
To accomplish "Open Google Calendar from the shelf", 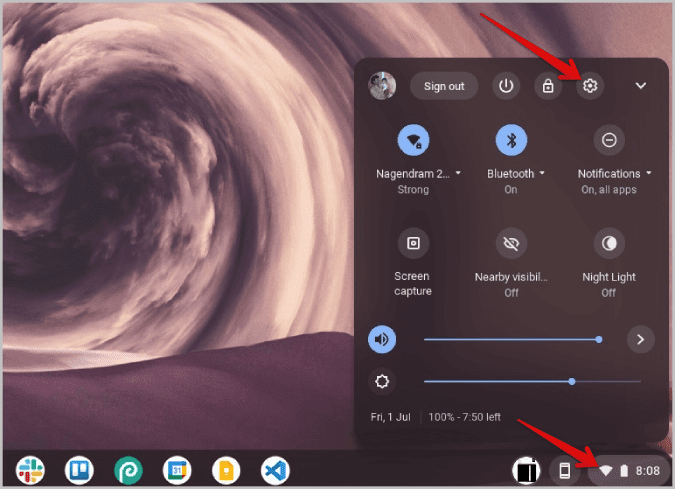I will click(177, 470).
